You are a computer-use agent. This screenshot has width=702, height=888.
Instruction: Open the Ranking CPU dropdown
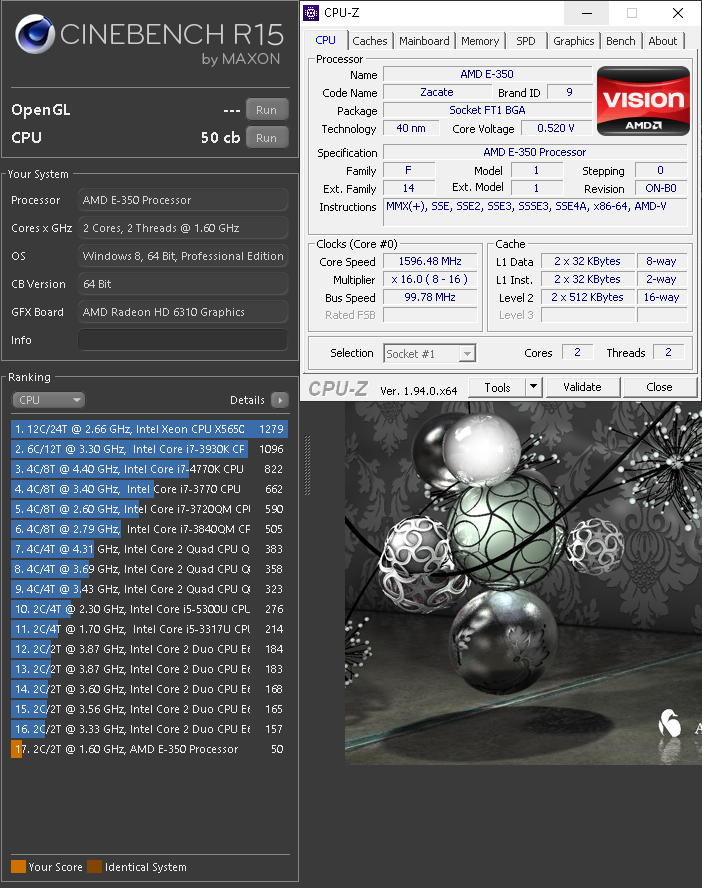(48, 400)
